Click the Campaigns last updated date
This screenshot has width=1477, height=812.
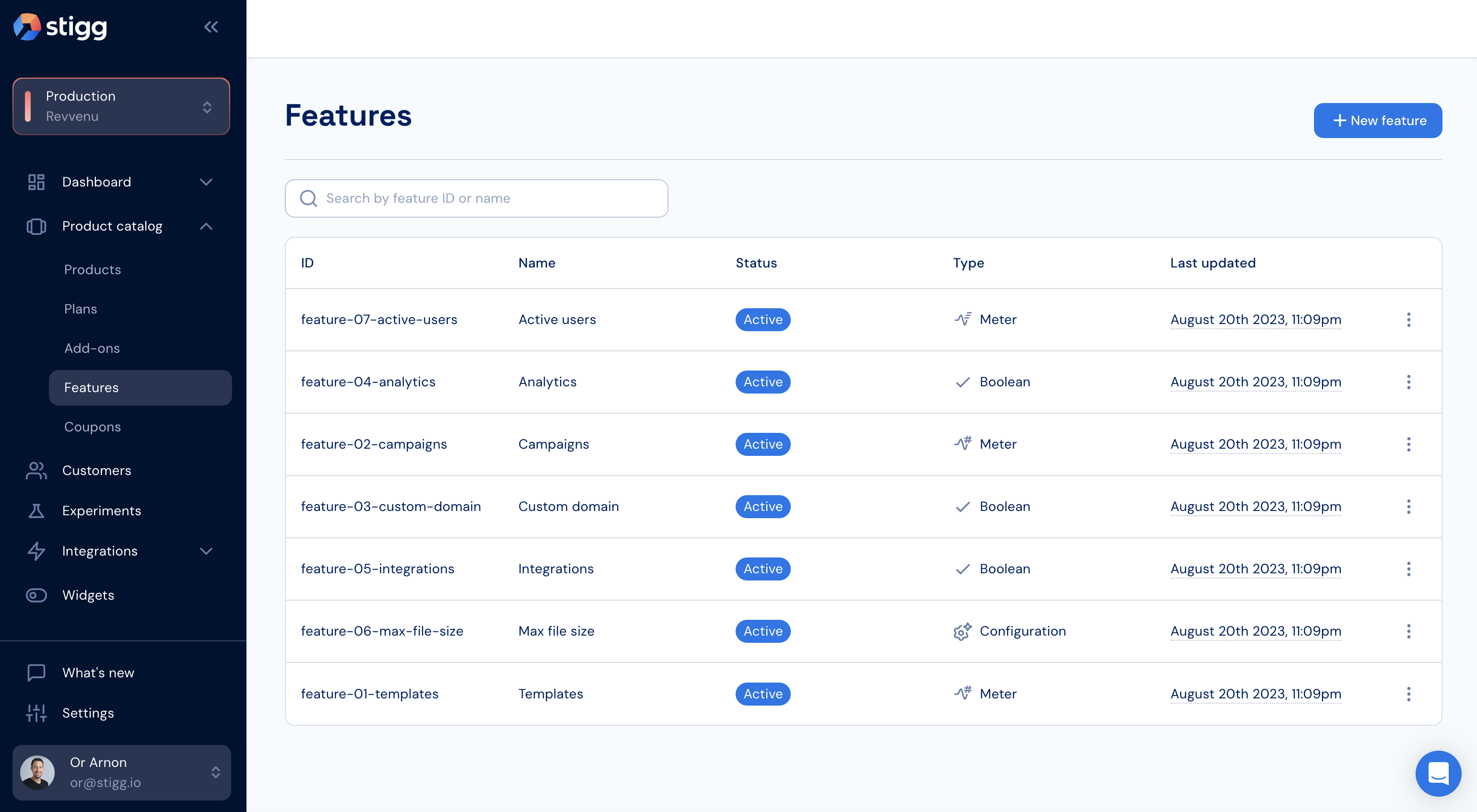[1255, 445]
